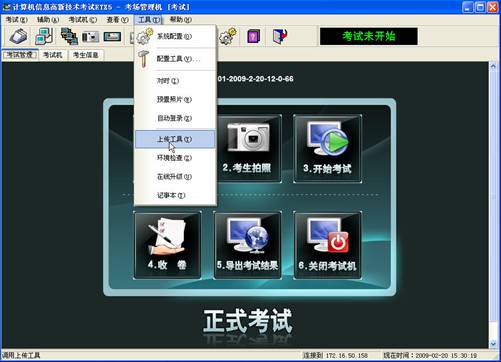Screen dimensions: 501x362
Task: Select the 环境检查 menu entry
Action: pyautogui.click(x=175, y=158)
